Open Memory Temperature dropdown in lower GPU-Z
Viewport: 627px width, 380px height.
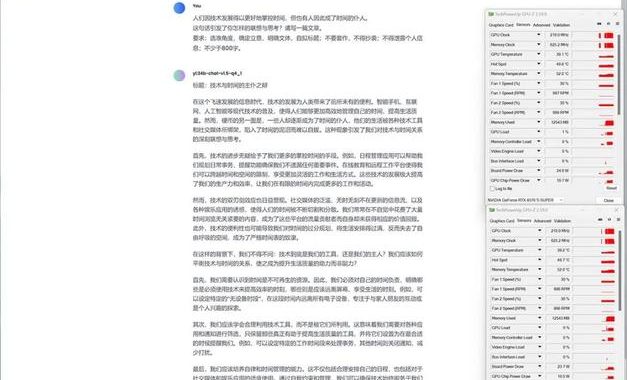pos(539,270)
